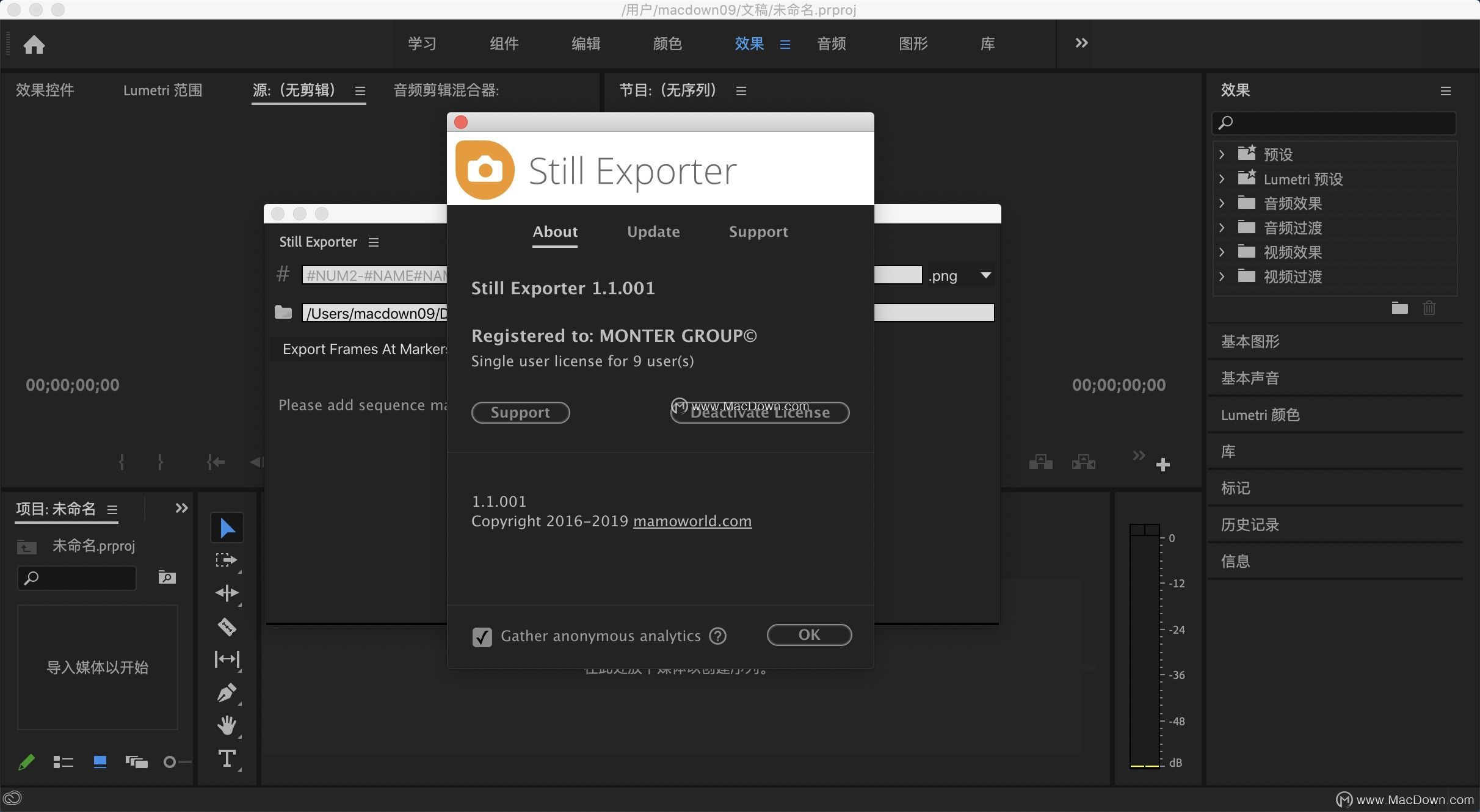Switch to the 音频 workspace

tap(832, 43)
